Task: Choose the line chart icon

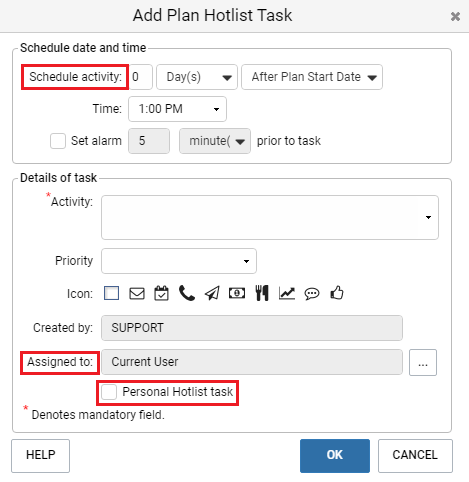Action: [287, 293]
